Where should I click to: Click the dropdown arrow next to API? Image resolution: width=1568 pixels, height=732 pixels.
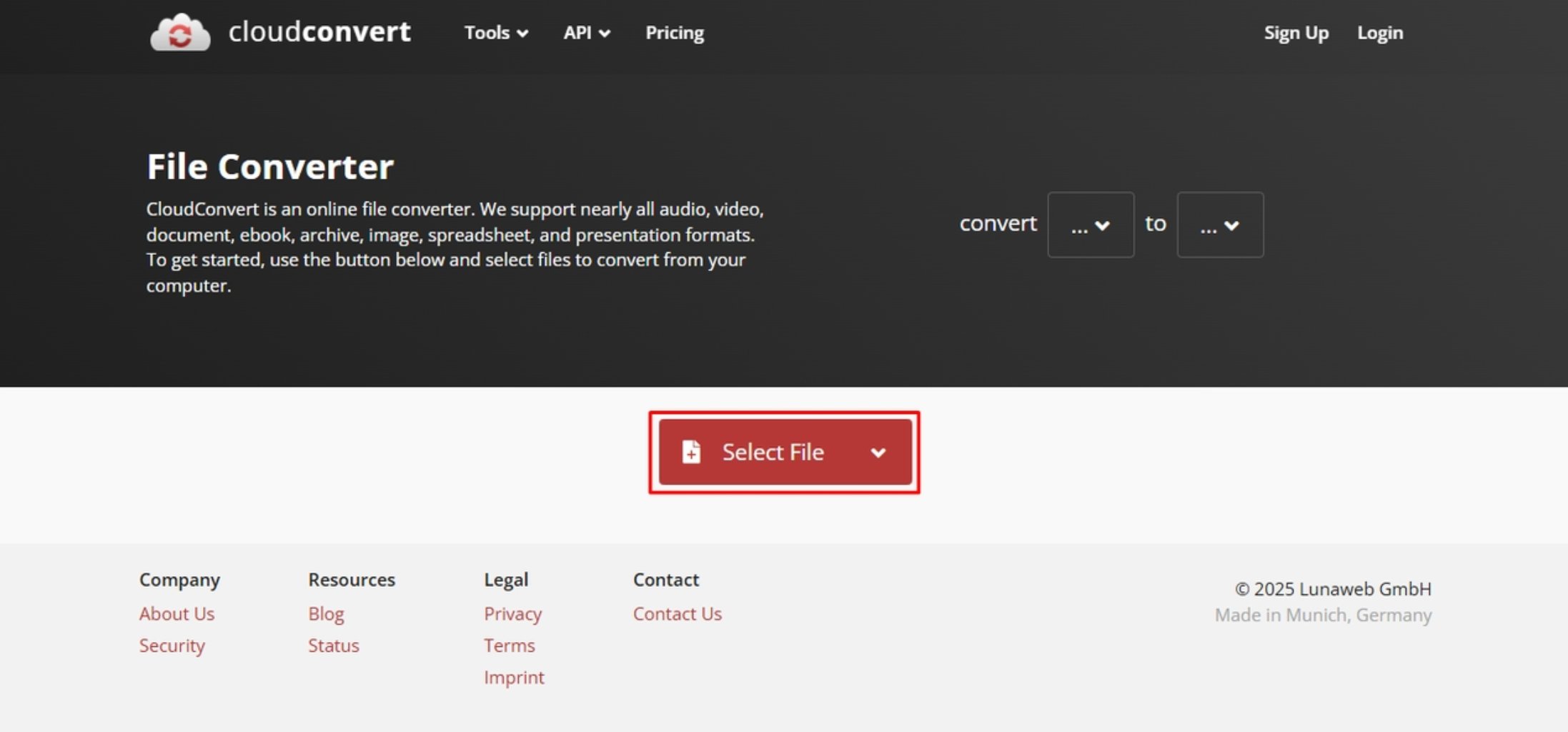pyautogui.click(x=605, y=34)
